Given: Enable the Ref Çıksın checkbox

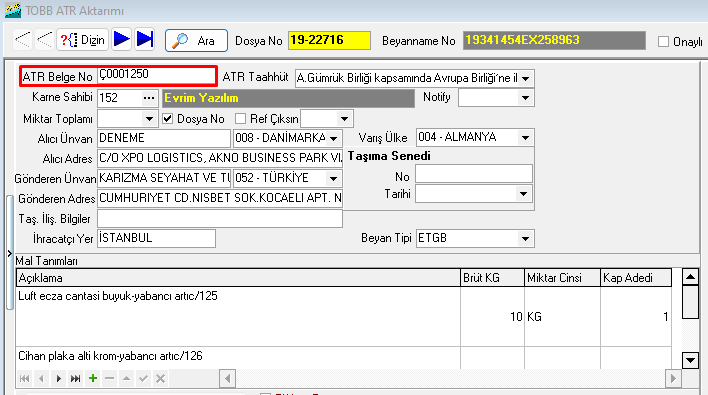Looking at the screenshot, I should 241,119.
